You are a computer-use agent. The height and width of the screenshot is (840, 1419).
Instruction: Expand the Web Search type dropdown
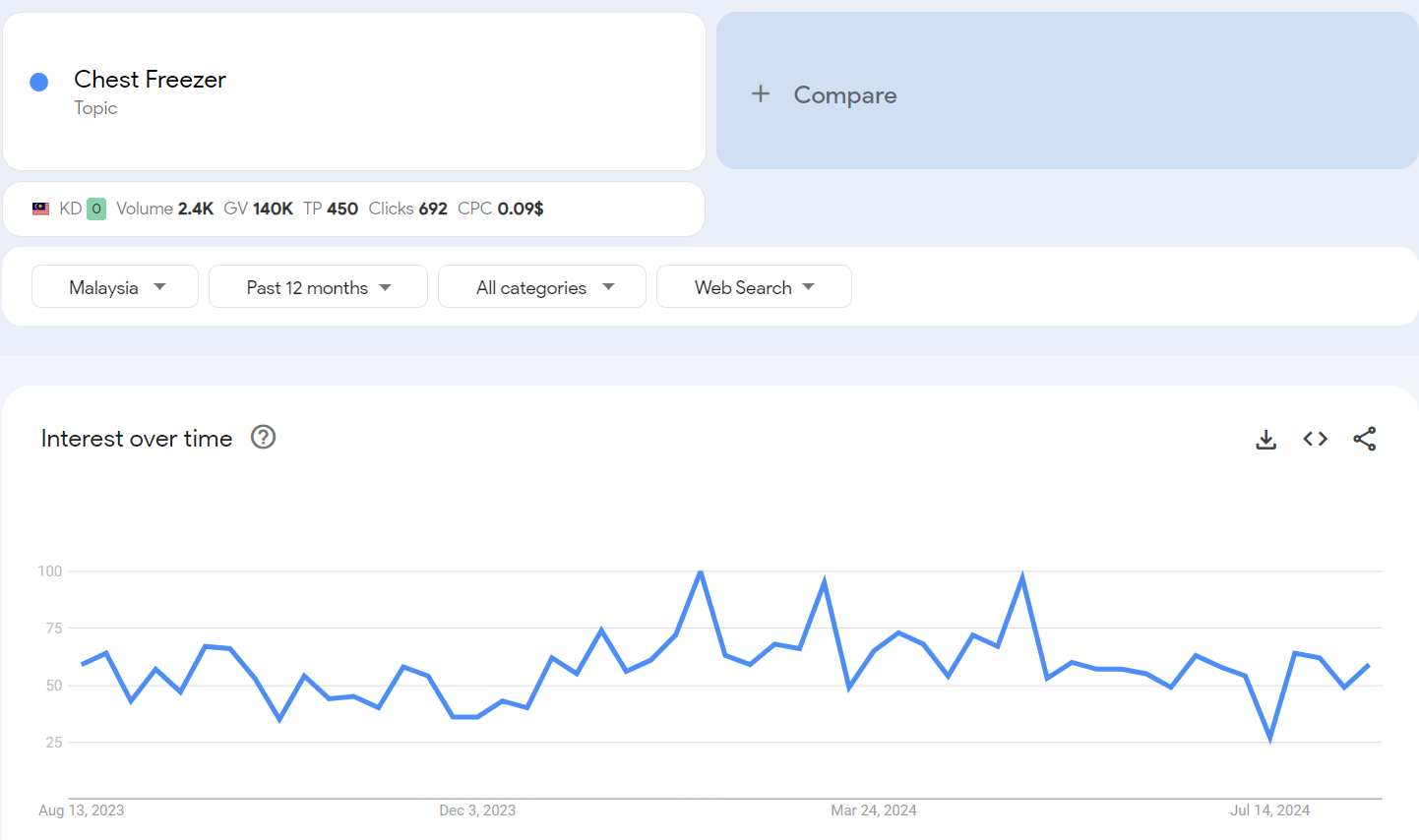click(754, 287)
